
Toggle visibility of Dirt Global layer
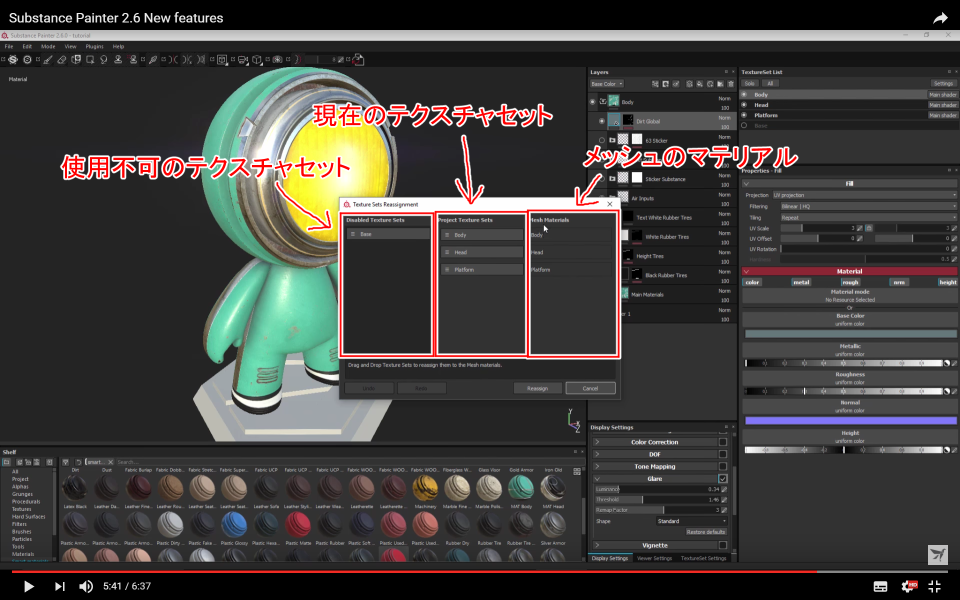point(602,121)
